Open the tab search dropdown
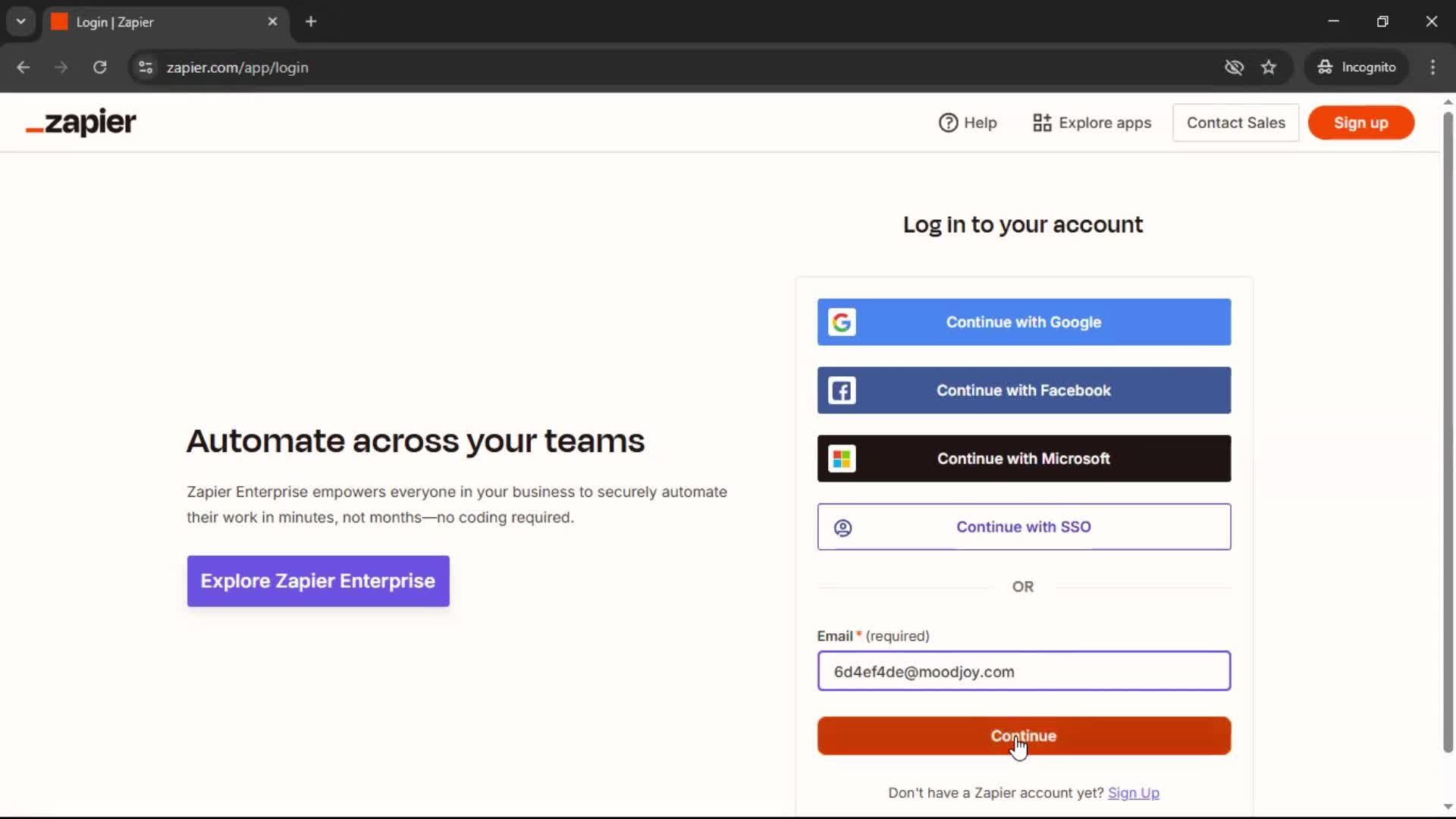Image resolution: width=1456 pixels, height=819 pixels. click(21, 22)
